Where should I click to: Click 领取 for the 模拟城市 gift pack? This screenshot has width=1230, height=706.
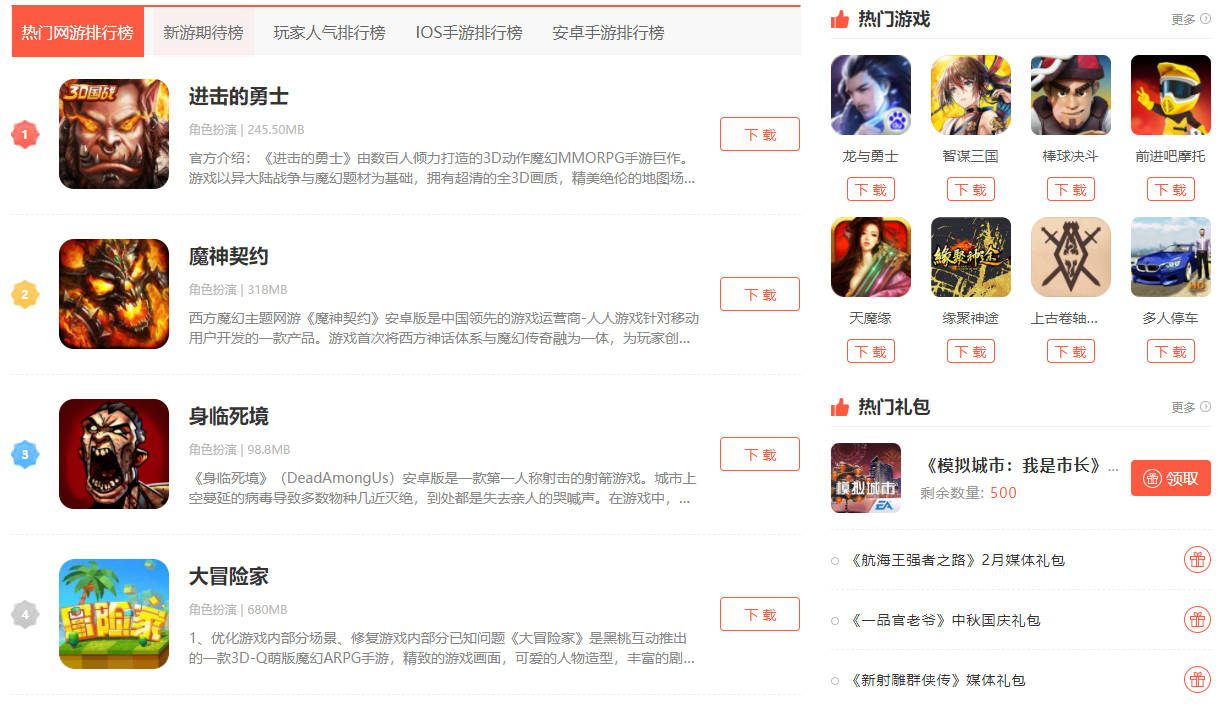[x=1171, y=478]
